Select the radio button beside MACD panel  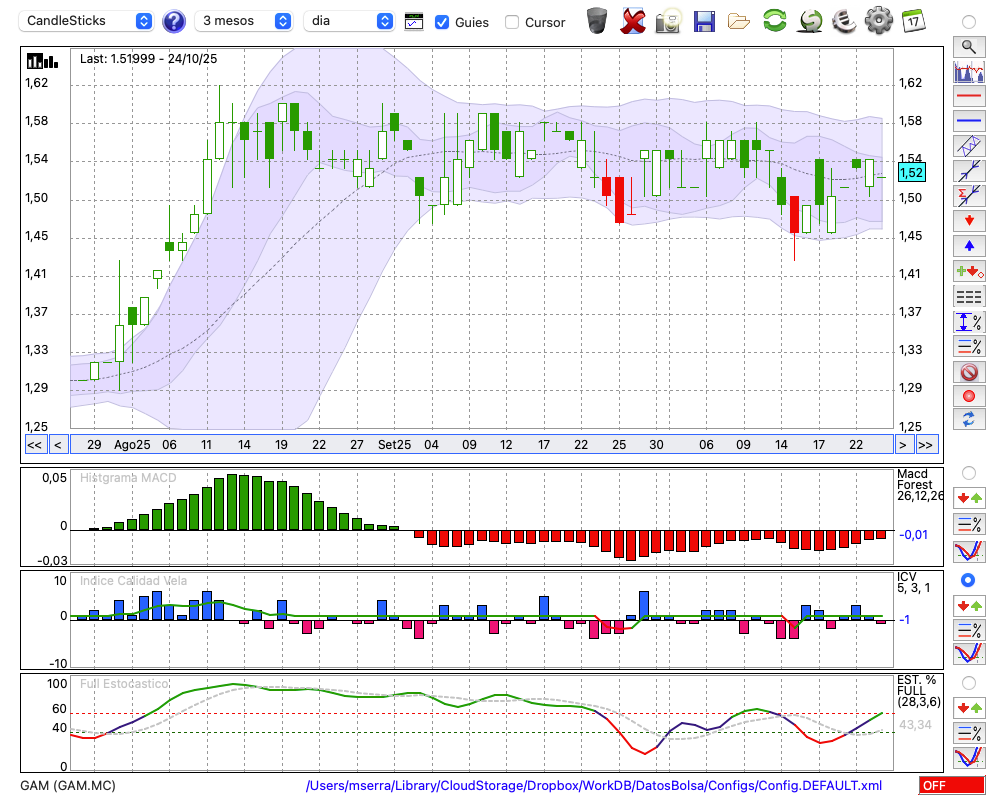coord(968,472)
